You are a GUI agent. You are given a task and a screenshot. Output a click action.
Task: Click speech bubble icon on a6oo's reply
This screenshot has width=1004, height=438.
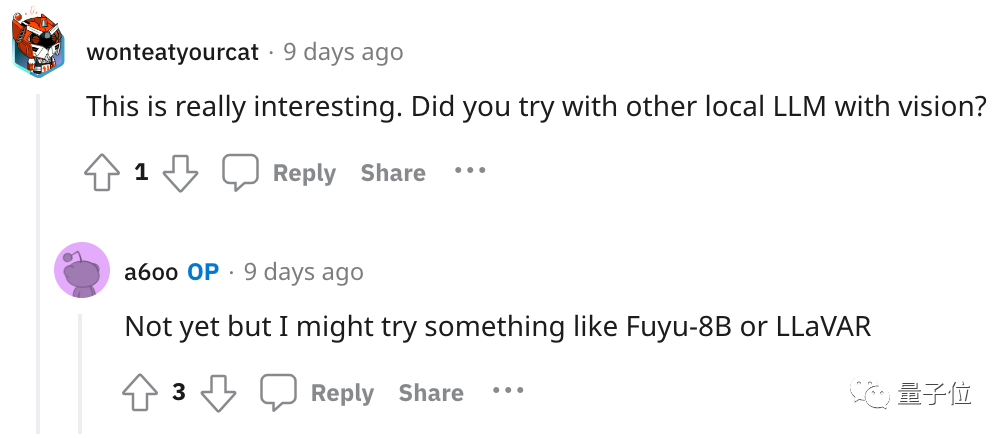(x=278, y=392)
